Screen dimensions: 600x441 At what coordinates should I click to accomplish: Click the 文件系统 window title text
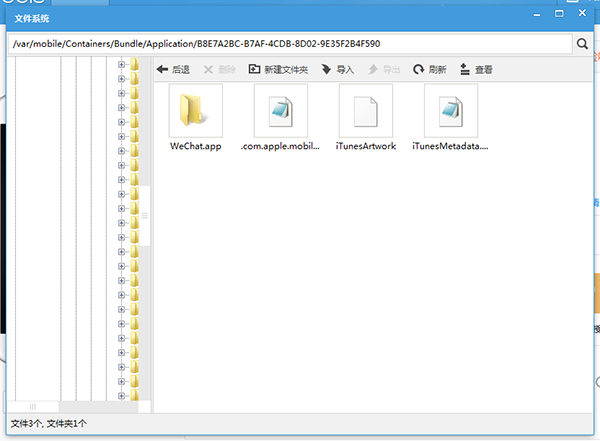32,18
